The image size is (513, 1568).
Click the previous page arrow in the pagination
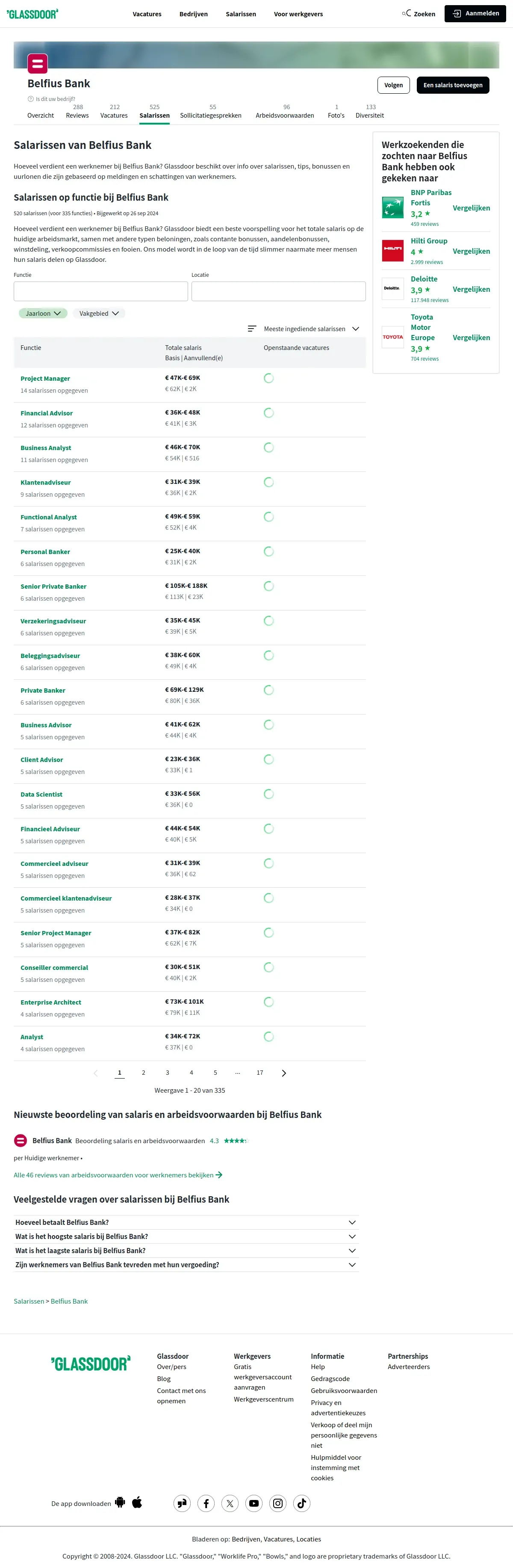95,1073
